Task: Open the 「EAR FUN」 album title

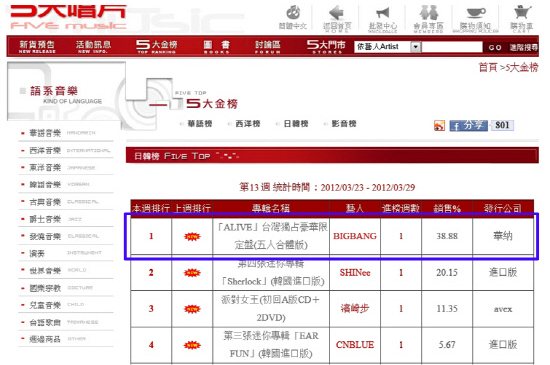Action: click(271, 345)
